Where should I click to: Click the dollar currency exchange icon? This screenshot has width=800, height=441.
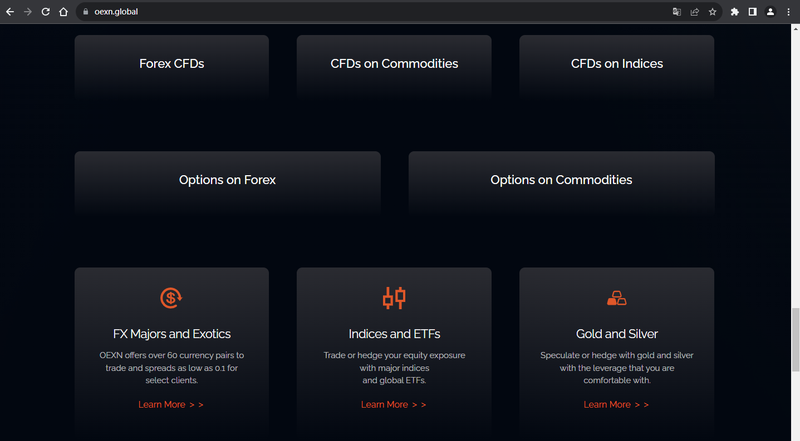click(171, 298)
